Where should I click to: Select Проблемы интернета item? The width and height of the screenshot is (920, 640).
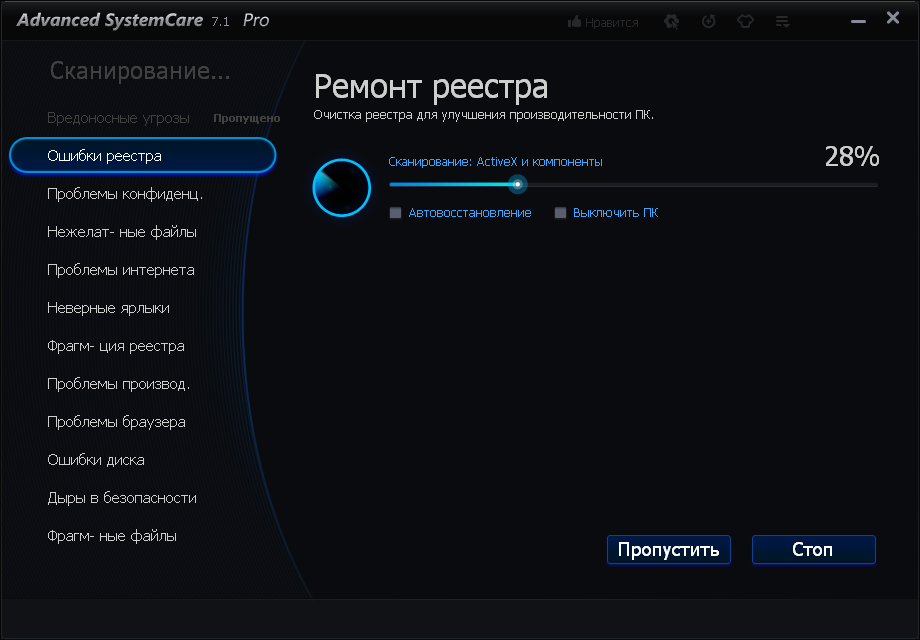coord(120,270)
